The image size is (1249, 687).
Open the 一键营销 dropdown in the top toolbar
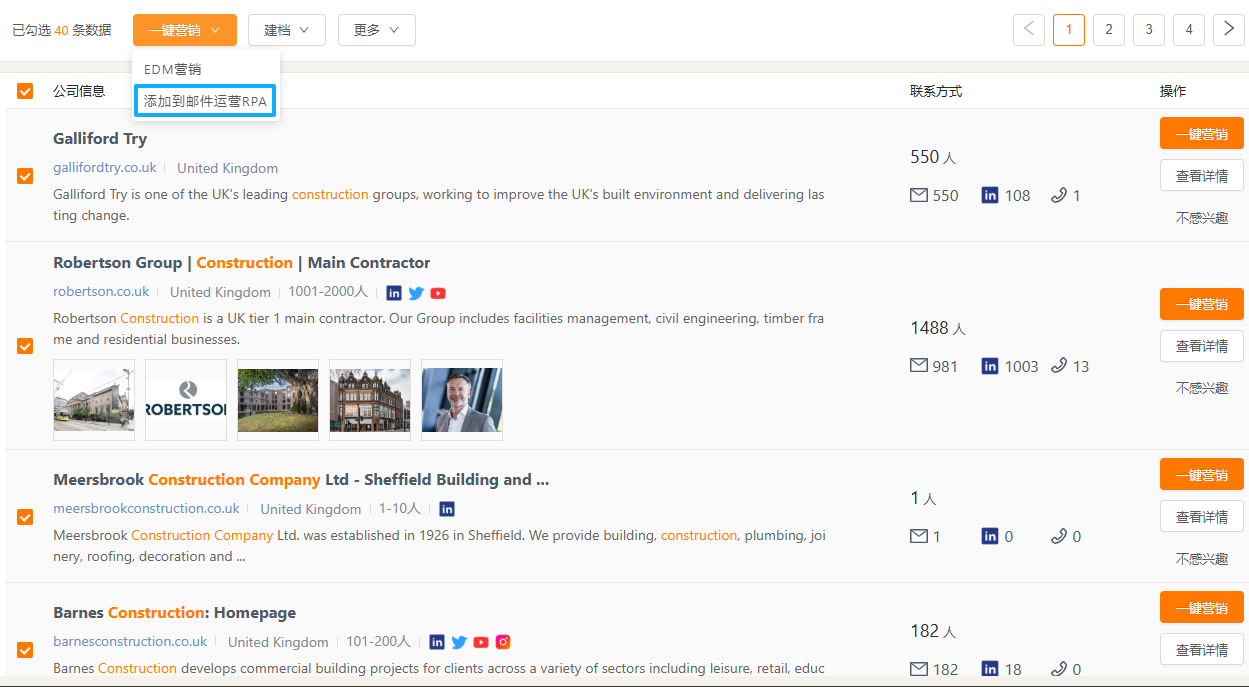tap(185, 30)
